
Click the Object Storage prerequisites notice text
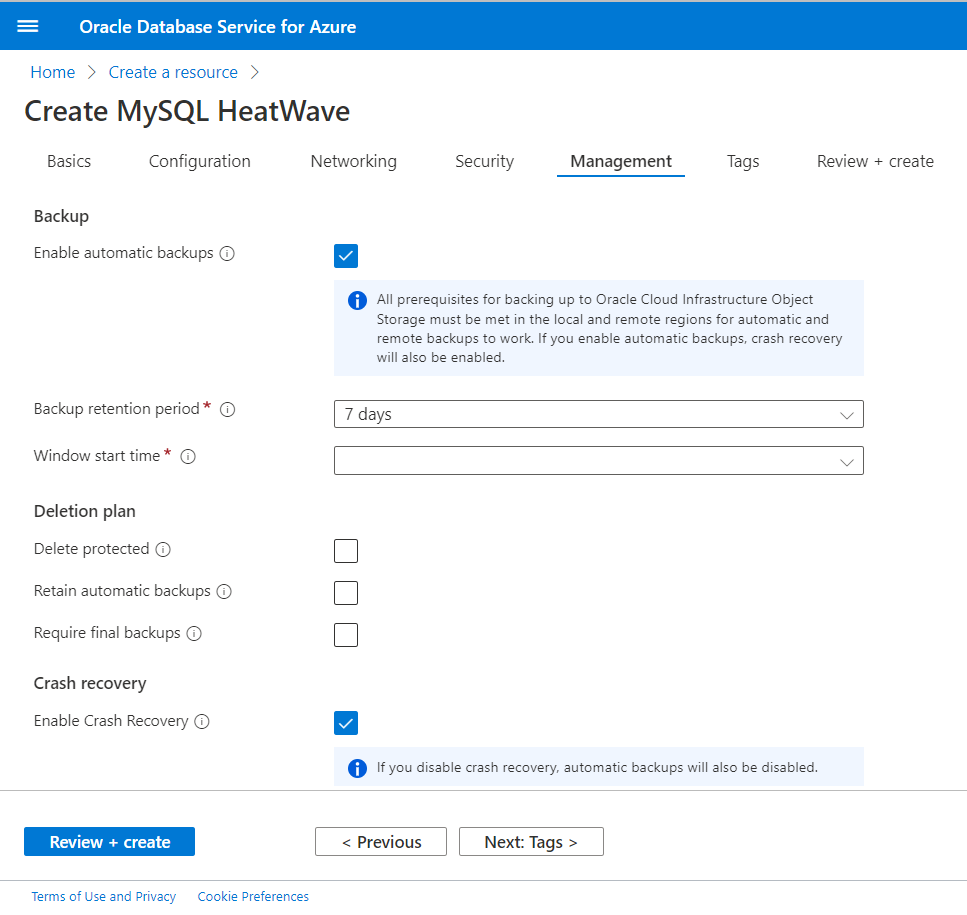pyautogui.click(x=609, y=328)
